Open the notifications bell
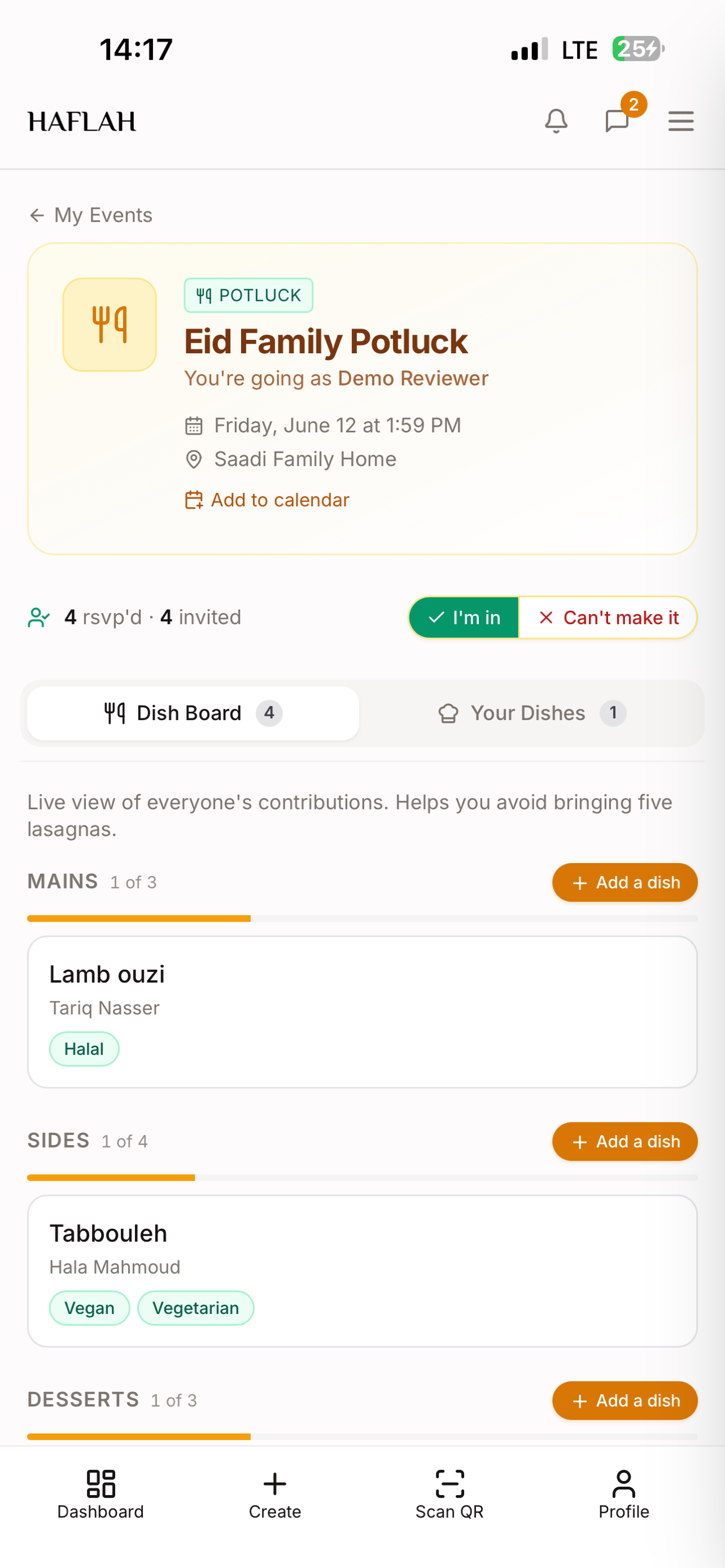 coord(556,121)
